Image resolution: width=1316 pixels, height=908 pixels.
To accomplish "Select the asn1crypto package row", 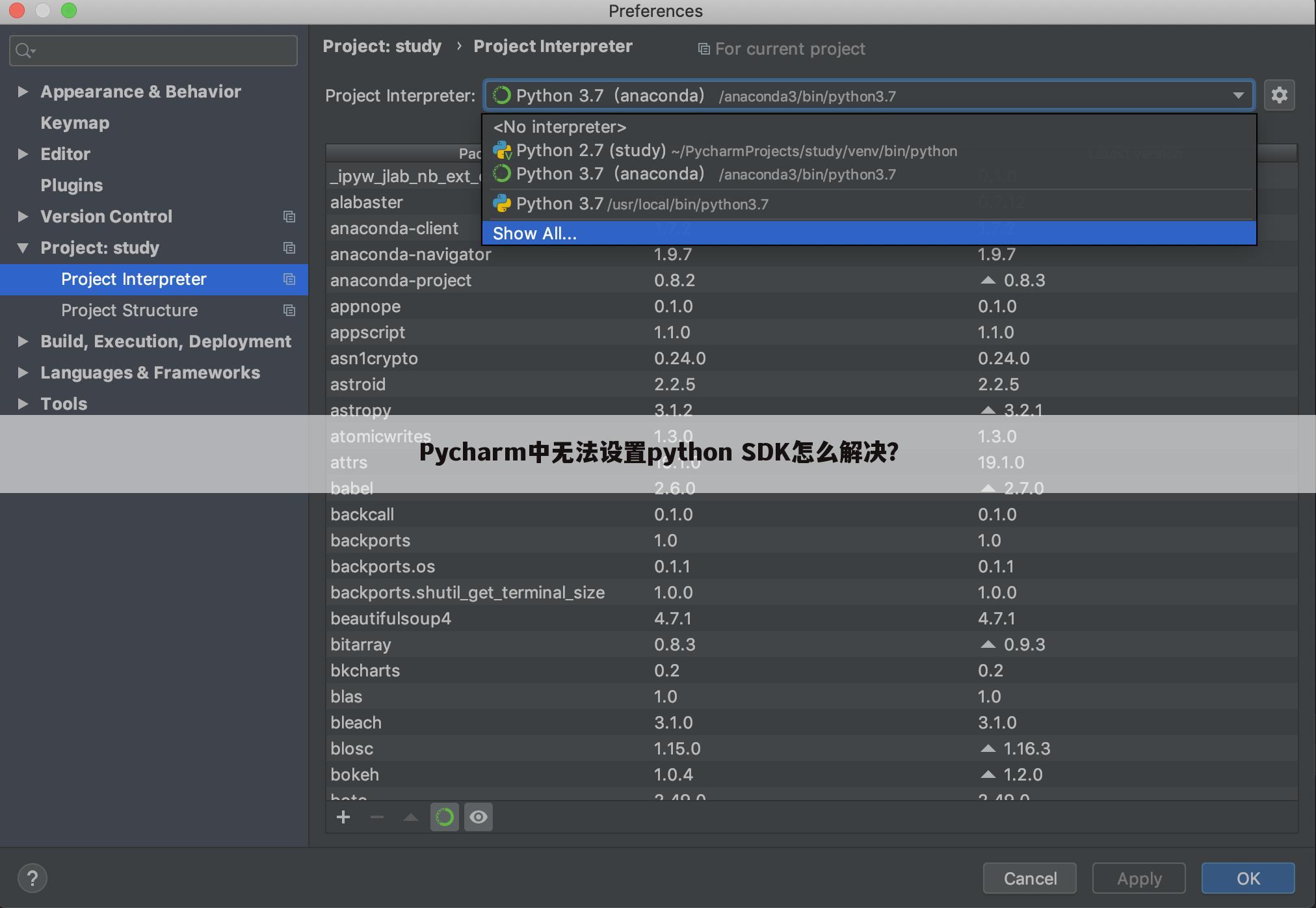I will coord(811,358).
